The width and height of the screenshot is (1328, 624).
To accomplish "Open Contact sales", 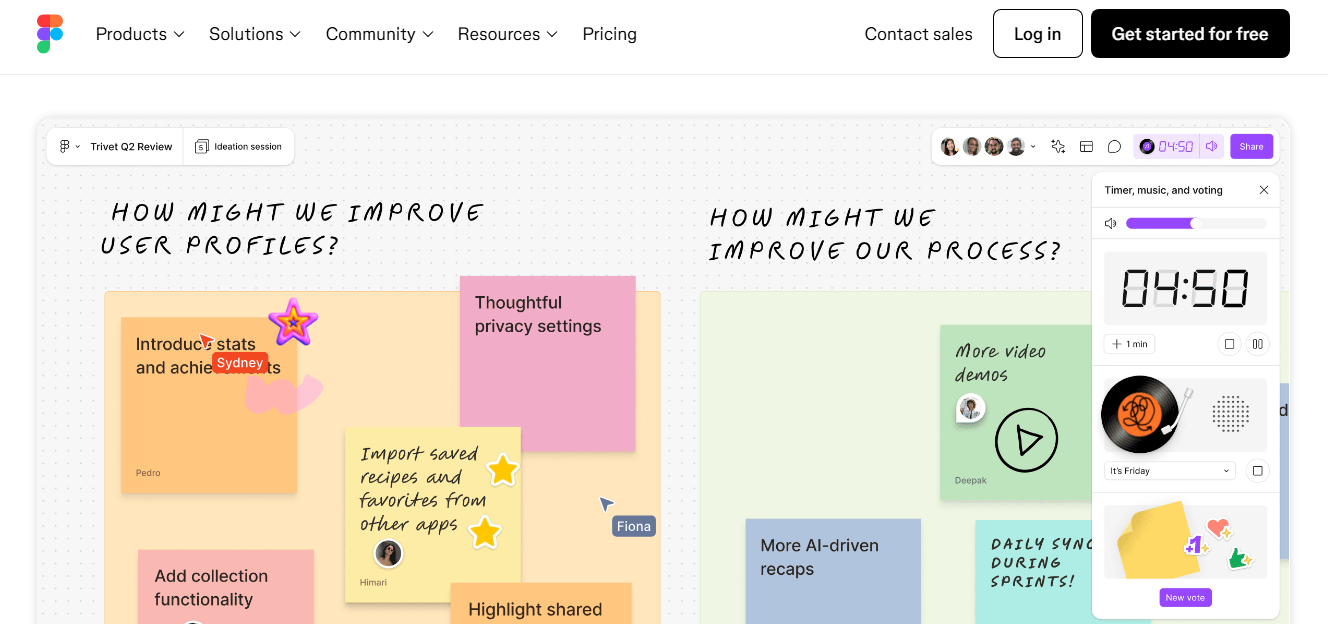I will pos(918,33).
